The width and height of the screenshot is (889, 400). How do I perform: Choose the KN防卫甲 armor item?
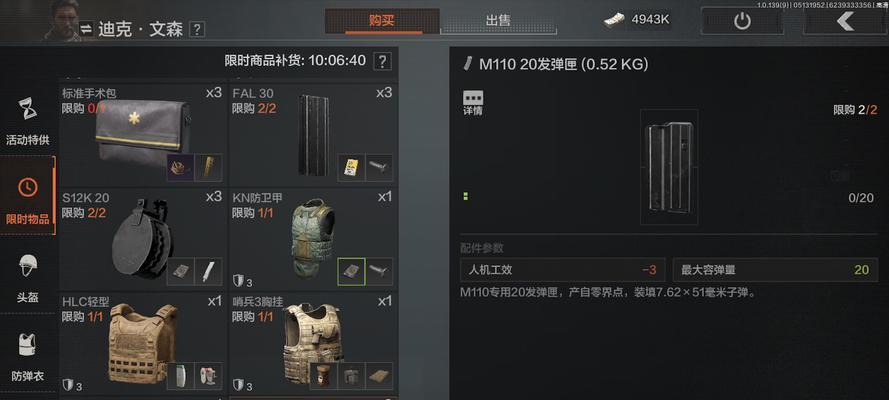pos(313,240)
